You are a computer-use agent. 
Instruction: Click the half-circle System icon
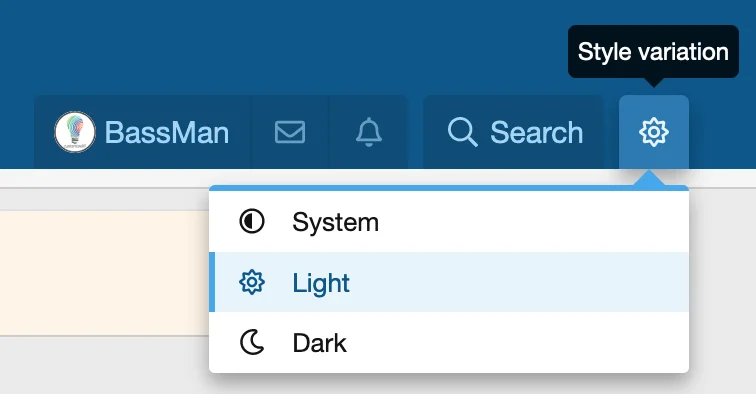click(252, 221)
